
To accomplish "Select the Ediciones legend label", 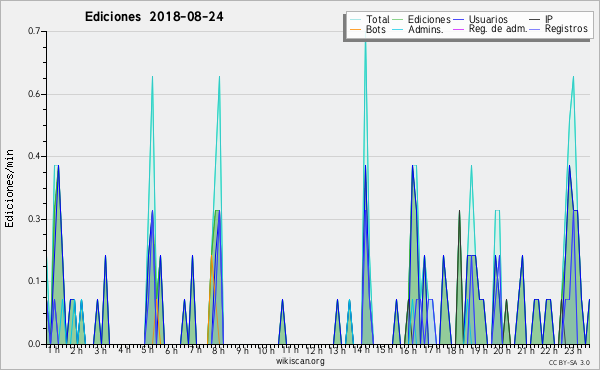I will [429, 19].
